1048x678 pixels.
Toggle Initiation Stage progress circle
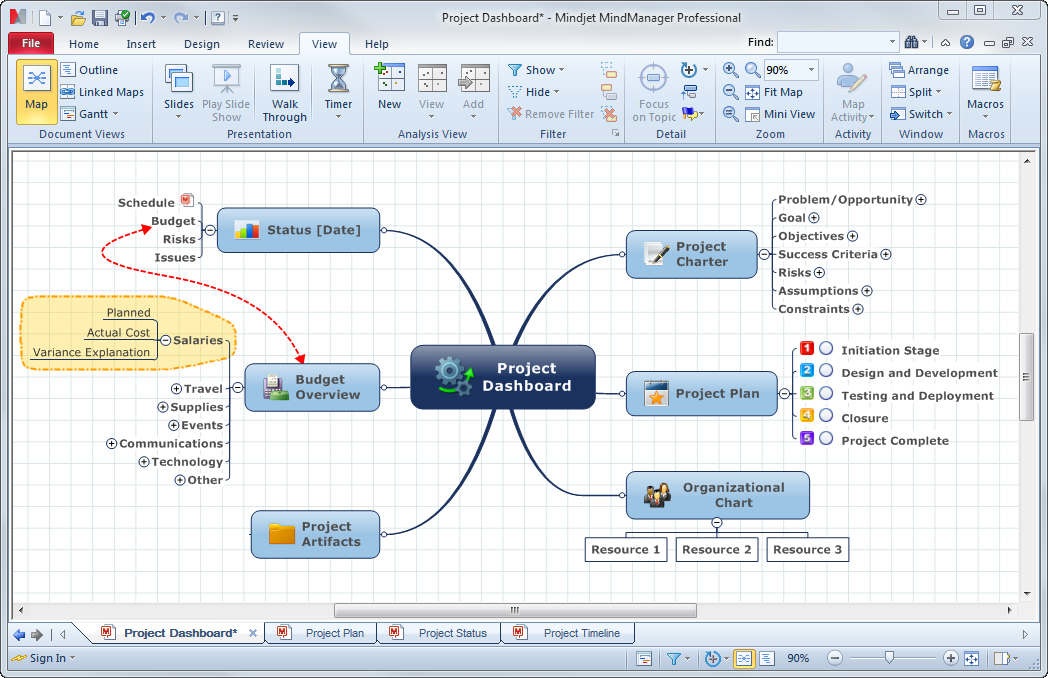826,349
